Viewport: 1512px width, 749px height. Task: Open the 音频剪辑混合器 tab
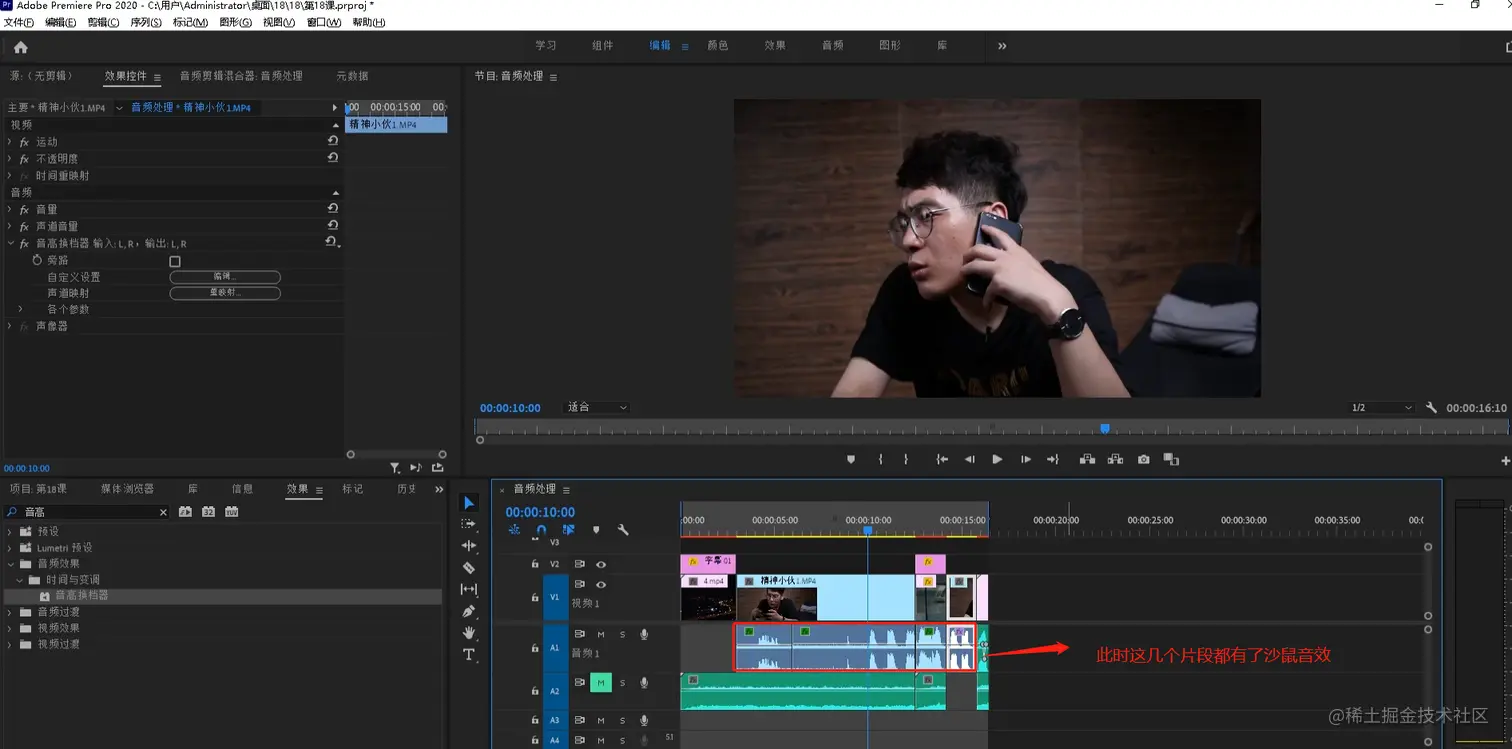point(241,76)
